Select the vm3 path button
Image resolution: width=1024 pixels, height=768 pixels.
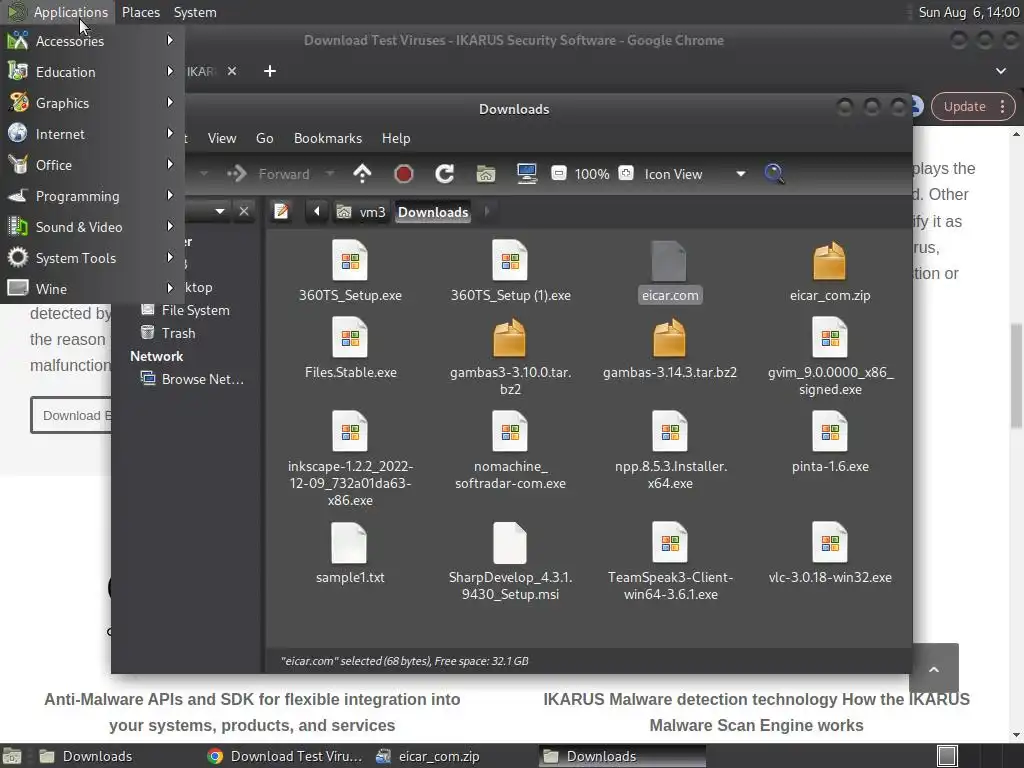click(361, 212)
